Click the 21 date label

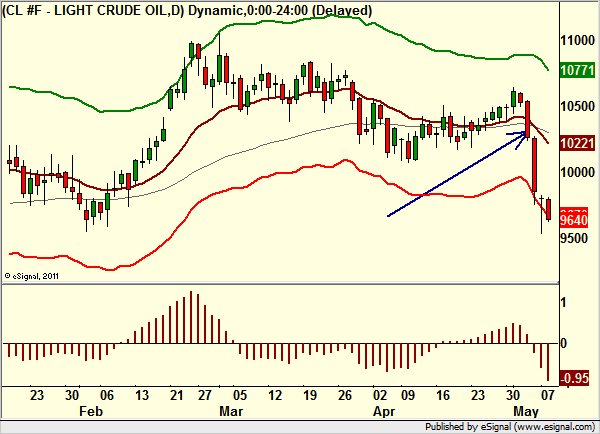176,395
